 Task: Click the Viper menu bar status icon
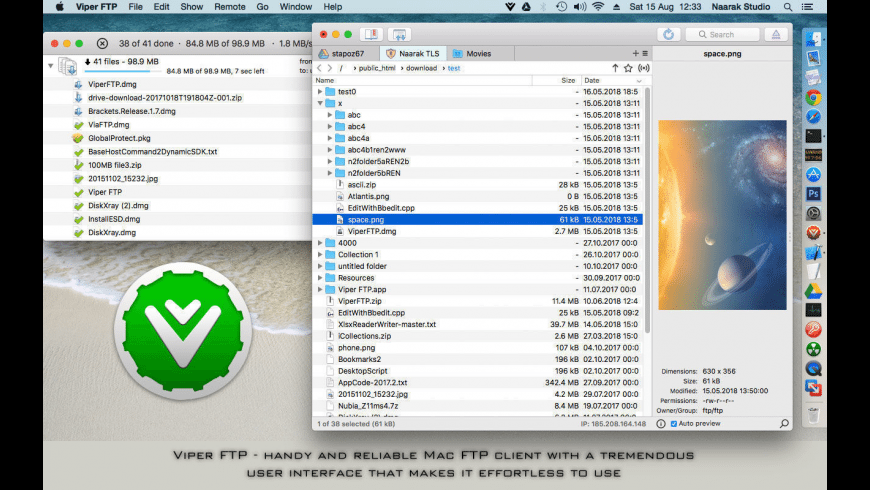pyautogui.click(x=510, y=7)
